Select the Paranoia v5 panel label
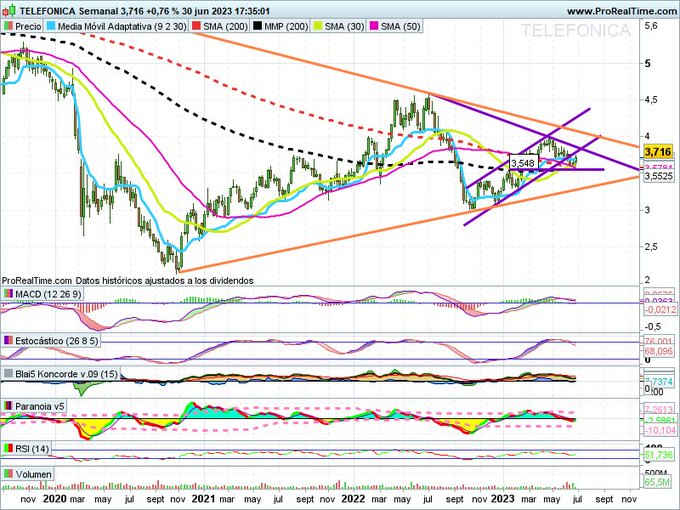 40,406
